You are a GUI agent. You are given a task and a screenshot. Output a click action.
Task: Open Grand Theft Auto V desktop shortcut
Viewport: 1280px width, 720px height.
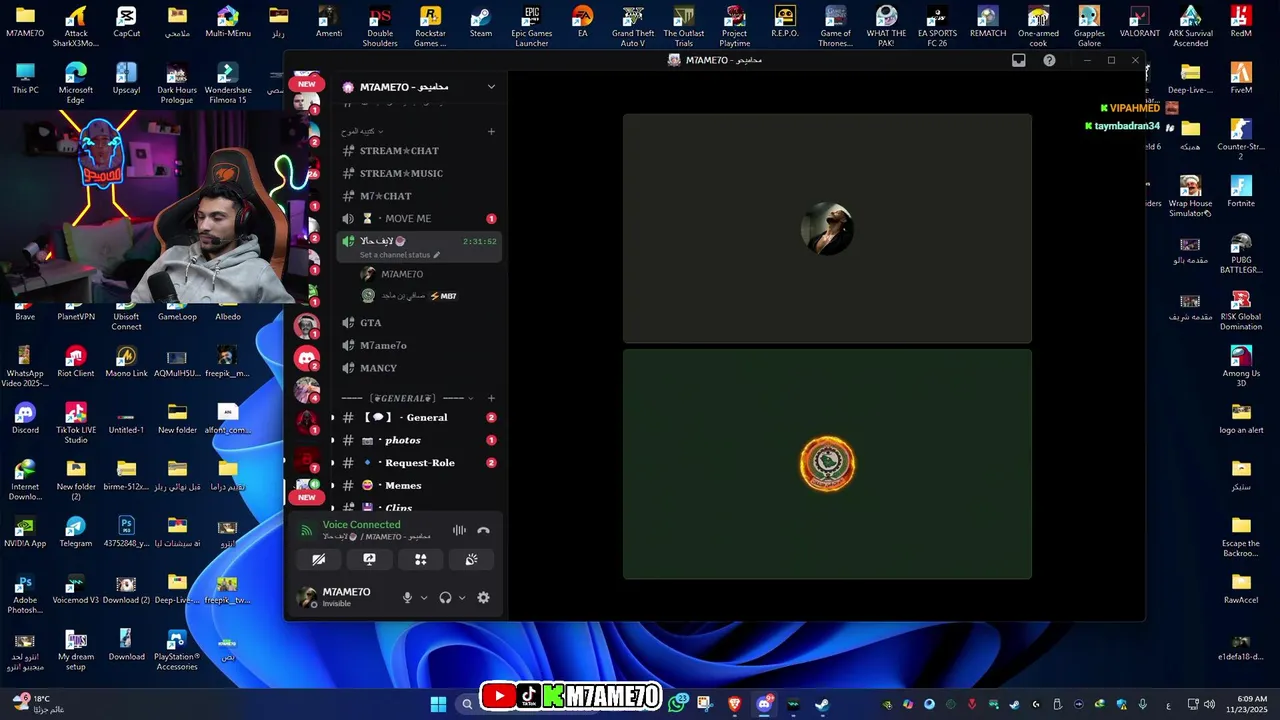pyautogui.click(x=633, y=25)
